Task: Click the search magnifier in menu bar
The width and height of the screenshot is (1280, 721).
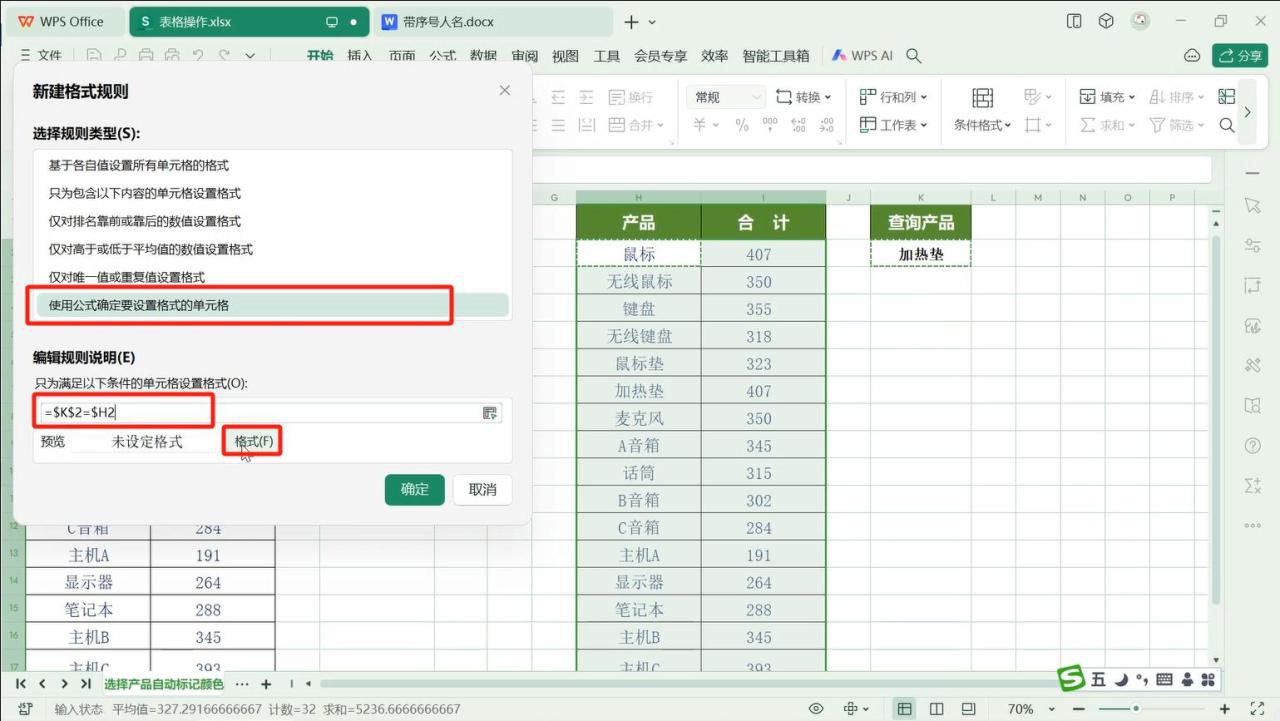Action: 913,56
